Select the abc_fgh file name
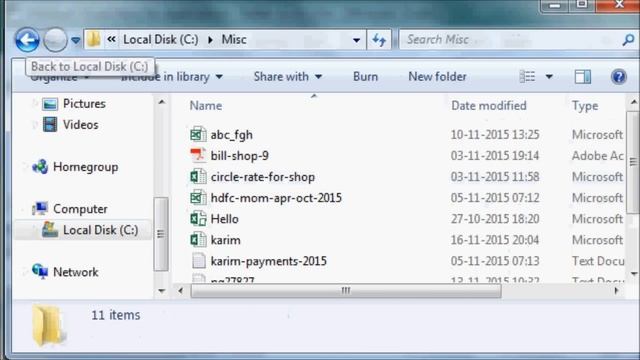Image resolution: width=640 pixels, height=360 pixels. (x=231, y=135)
